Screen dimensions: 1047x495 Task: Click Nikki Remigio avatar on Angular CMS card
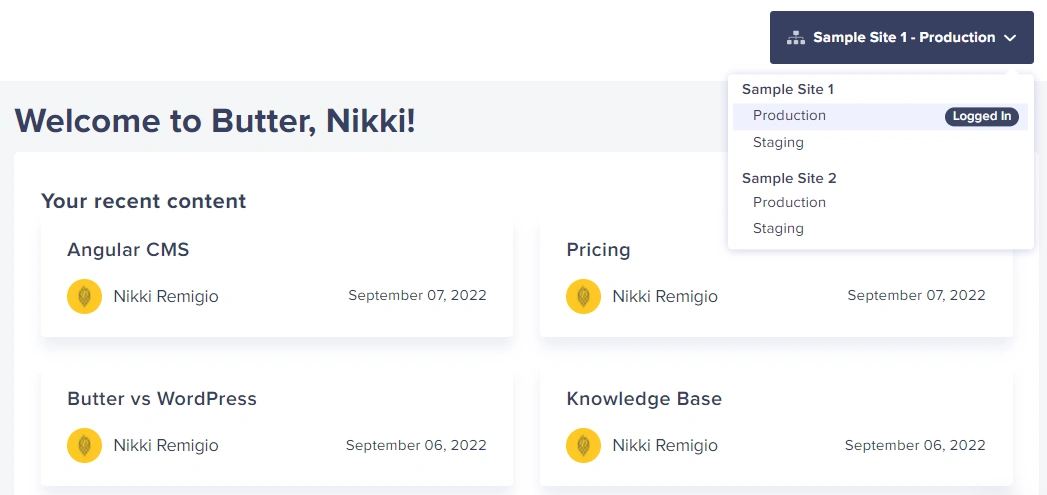tap(84, 297)
